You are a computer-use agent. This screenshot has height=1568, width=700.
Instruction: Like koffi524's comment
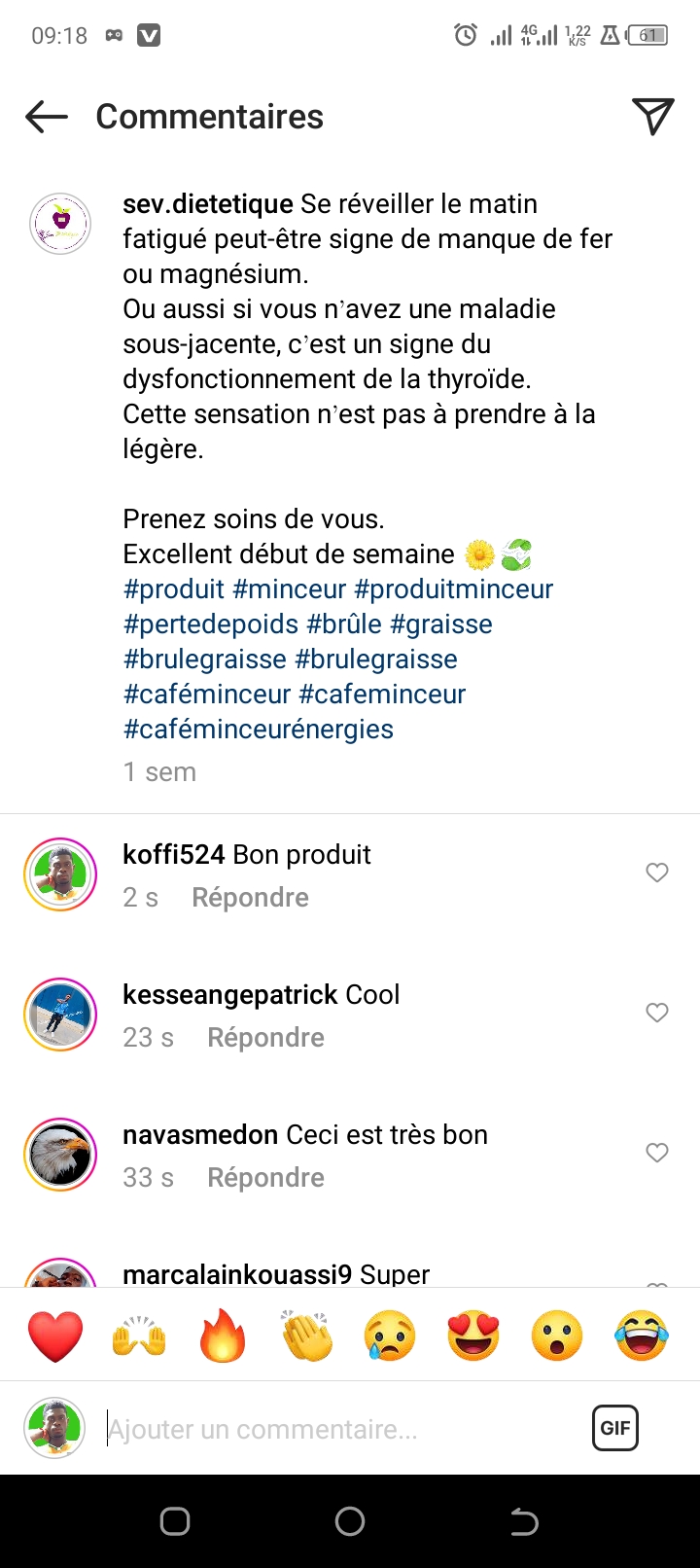pos(657,873)
